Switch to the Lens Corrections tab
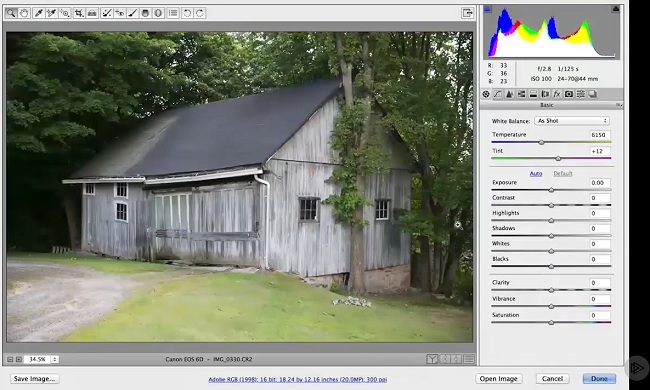Screen dimensions: 650x390 (x=545, y=94)
